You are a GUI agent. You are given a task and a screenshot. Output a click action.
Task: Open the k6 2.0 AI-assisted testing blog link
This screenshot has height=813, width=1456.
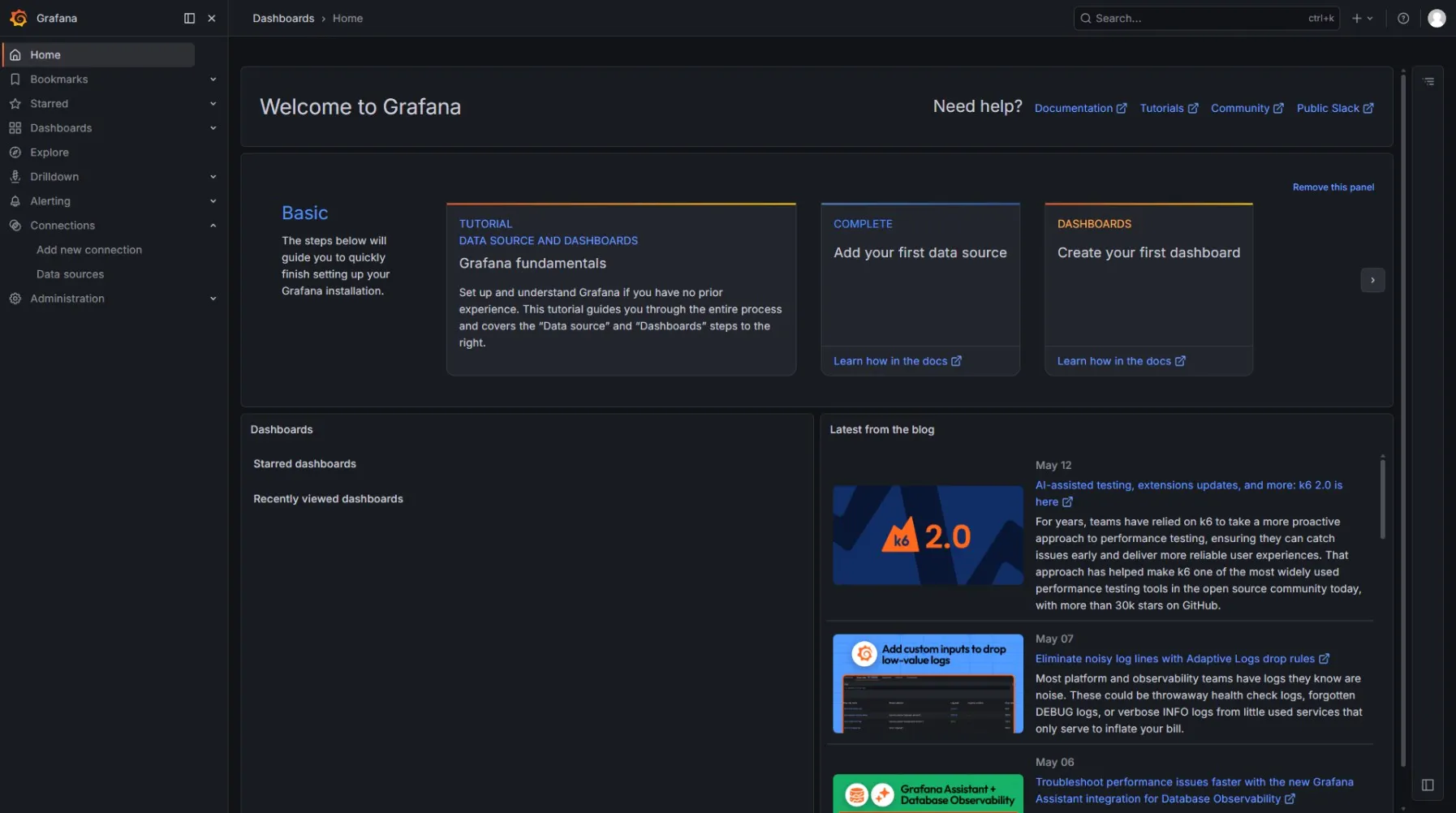1189,493
